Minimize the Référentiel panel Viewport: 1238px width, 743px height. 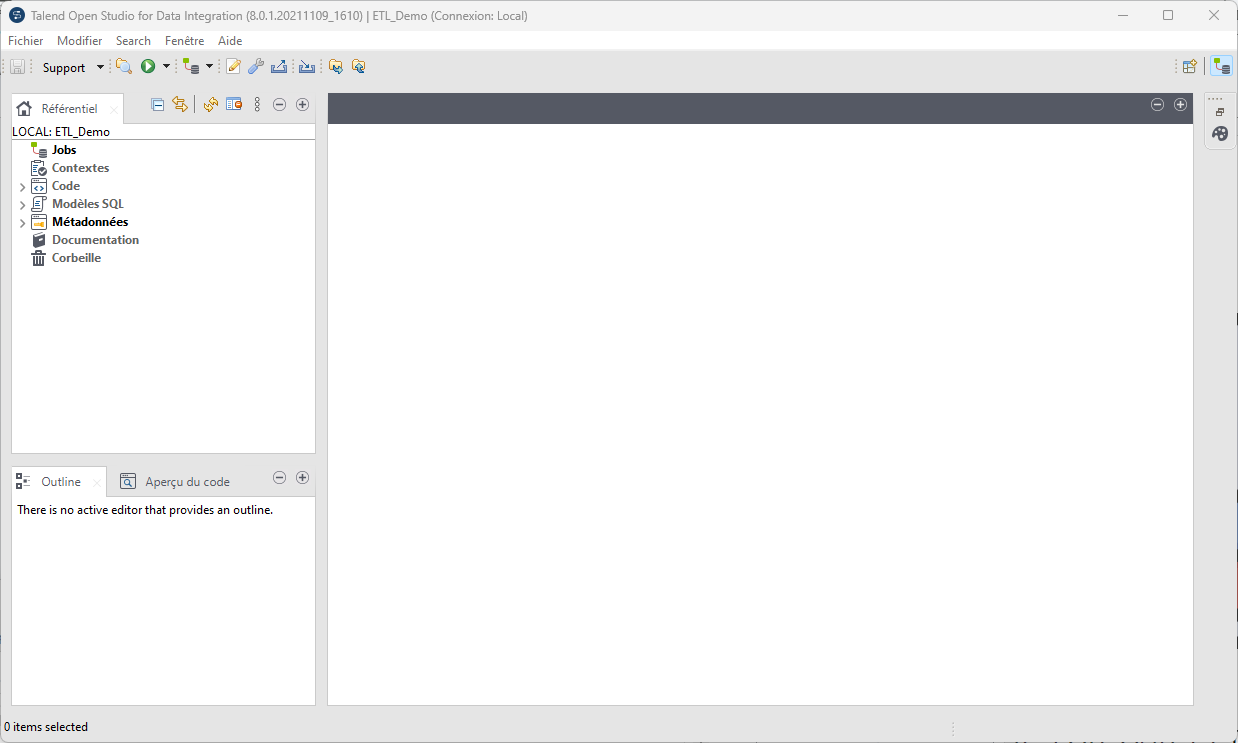[280, 104]
